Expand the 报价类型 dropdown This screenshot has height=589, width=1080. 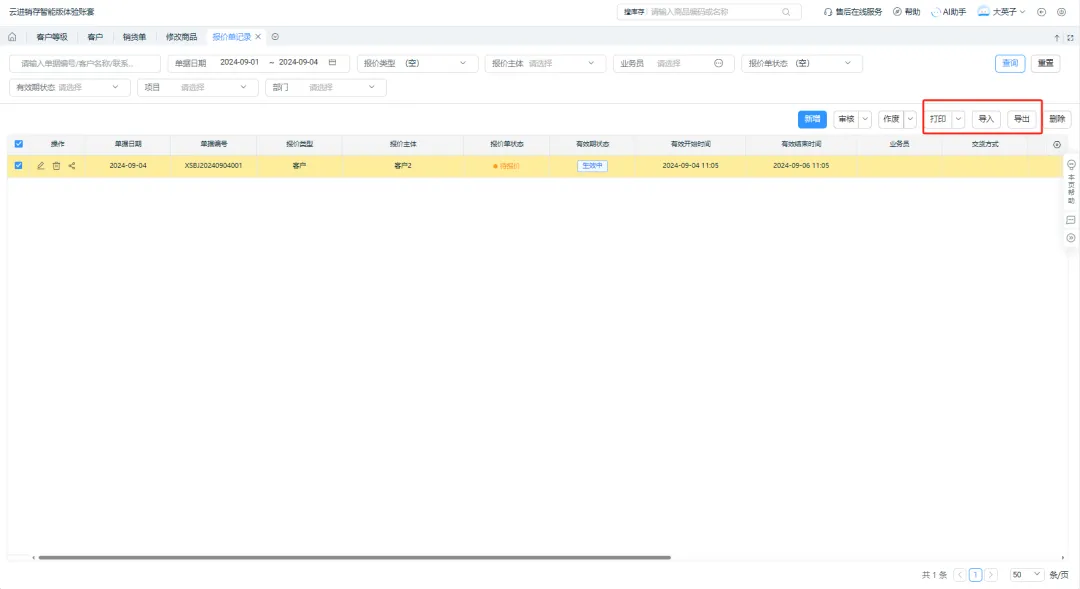(463, 63)
